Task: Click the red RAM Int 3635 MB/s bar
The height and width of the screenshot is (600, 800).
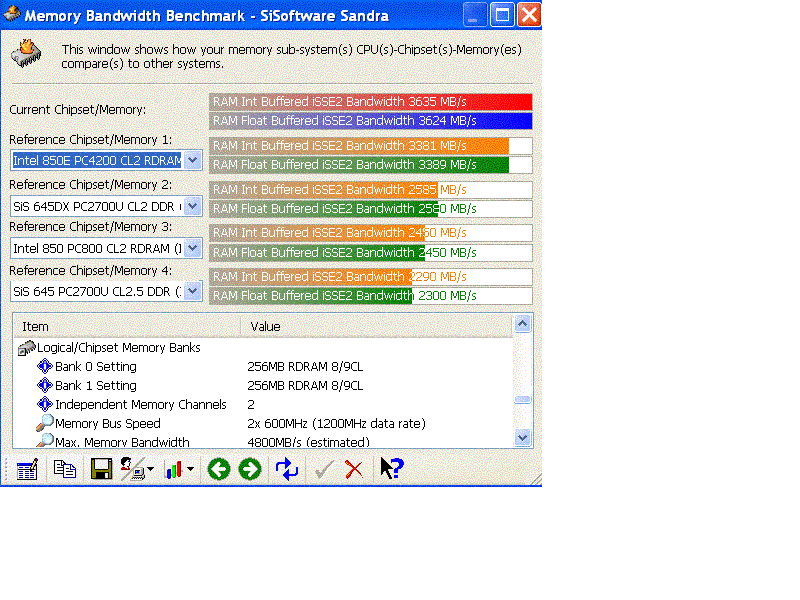Action: pos(370,102)
